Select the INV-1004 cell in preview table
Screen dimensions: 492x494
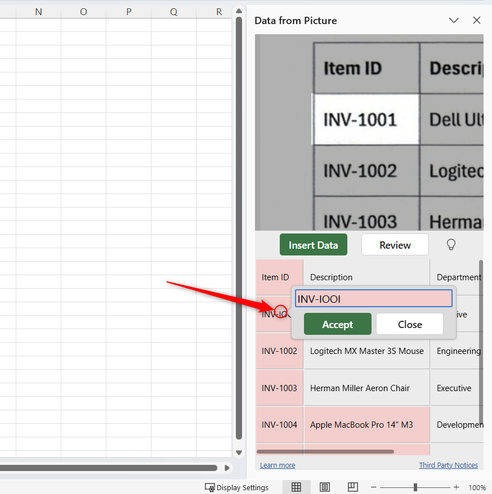[280, 424]
